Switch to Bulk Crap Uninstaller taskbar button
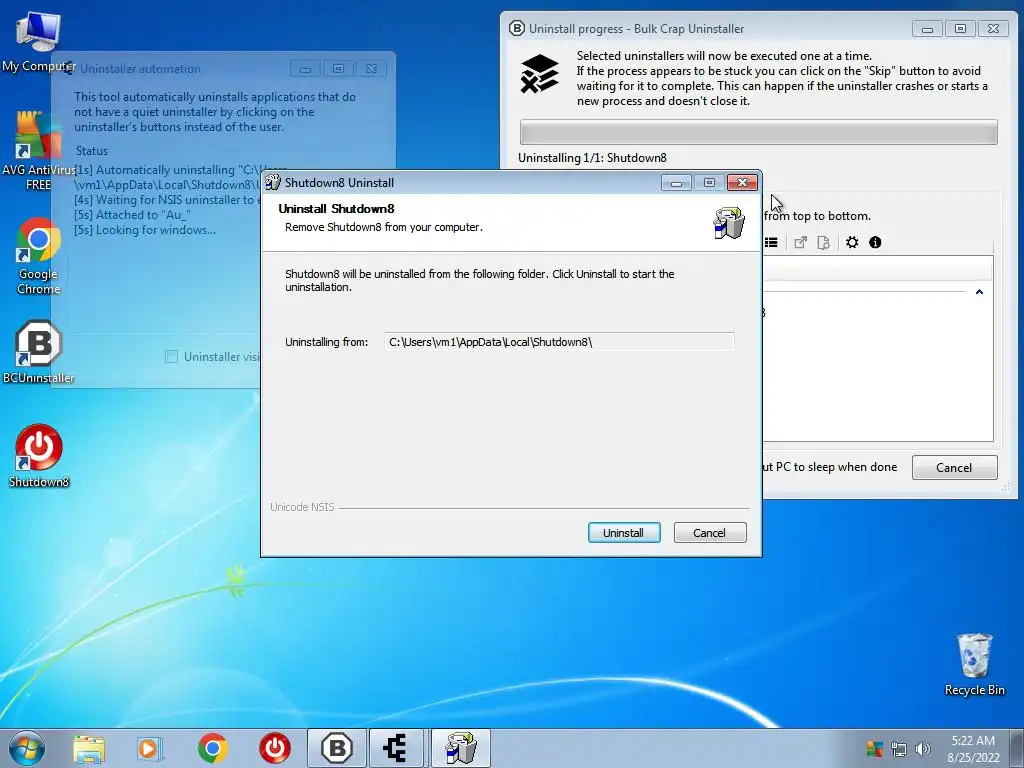This screenshot has height=768, width=1024. click(x=336, y=748)
